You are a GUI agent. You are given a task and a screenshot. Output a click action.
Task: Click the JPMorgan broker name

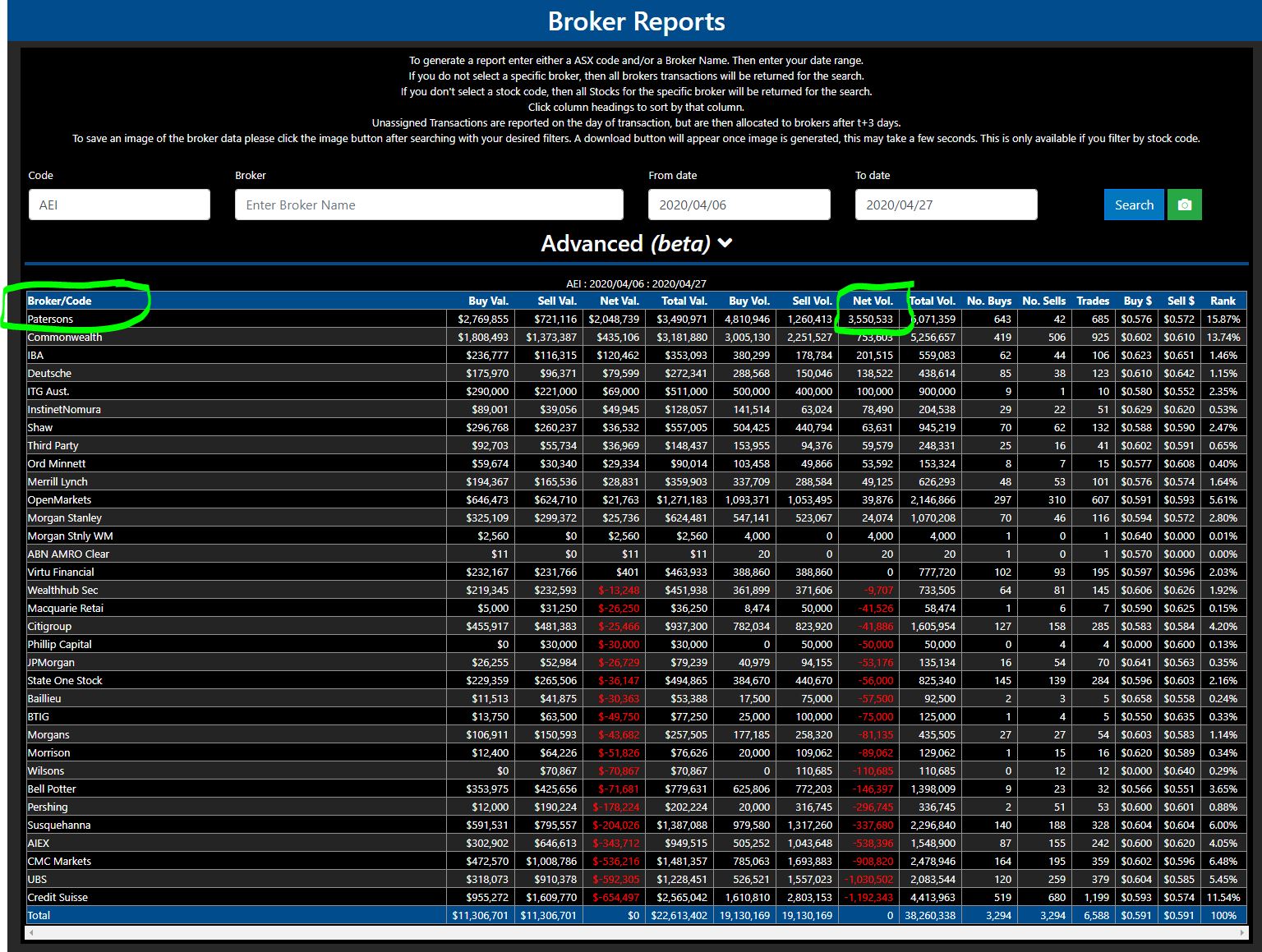pos(51,662)
